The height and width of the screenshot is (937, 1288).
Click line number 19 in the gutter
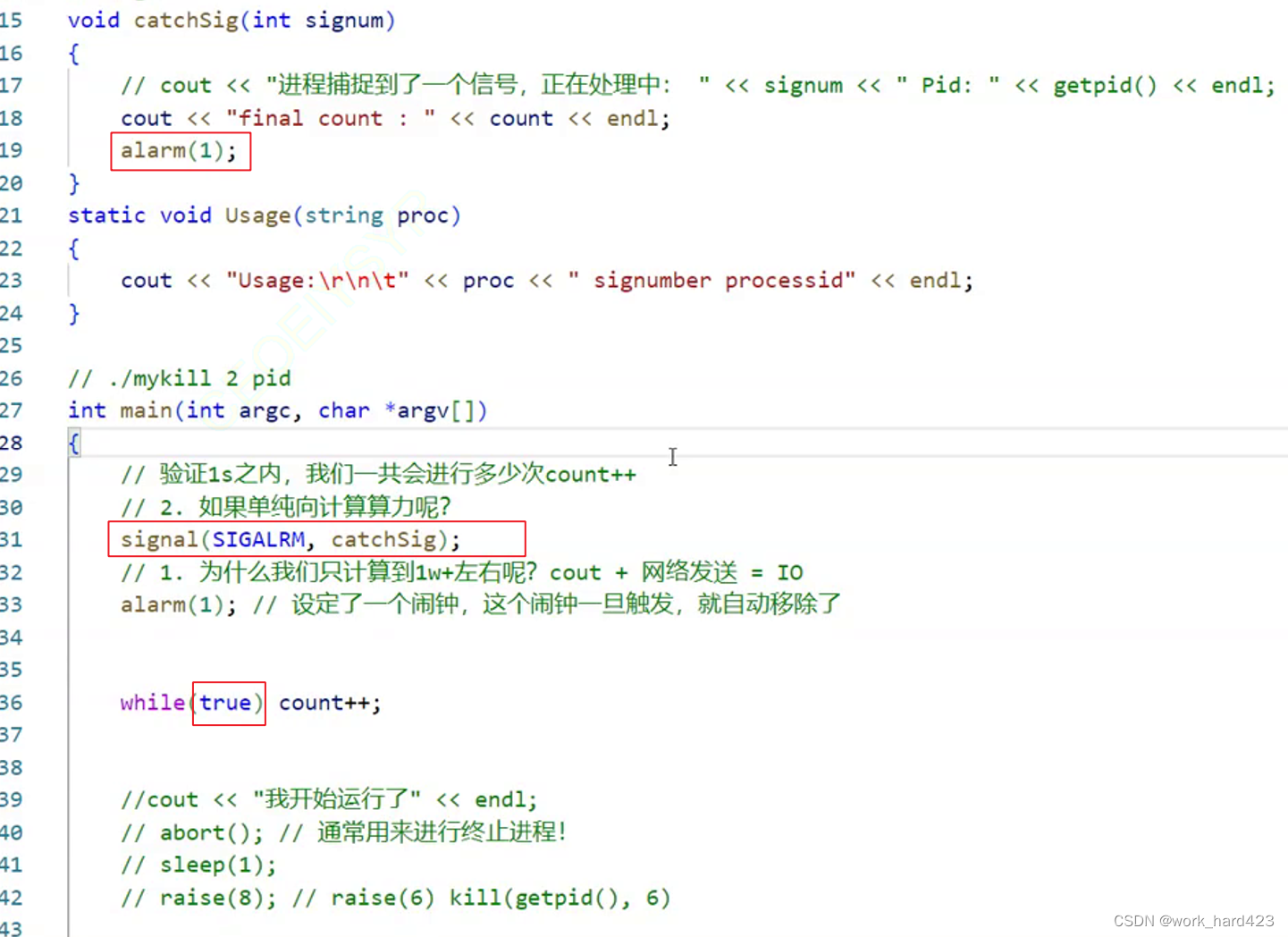[12, 150]
